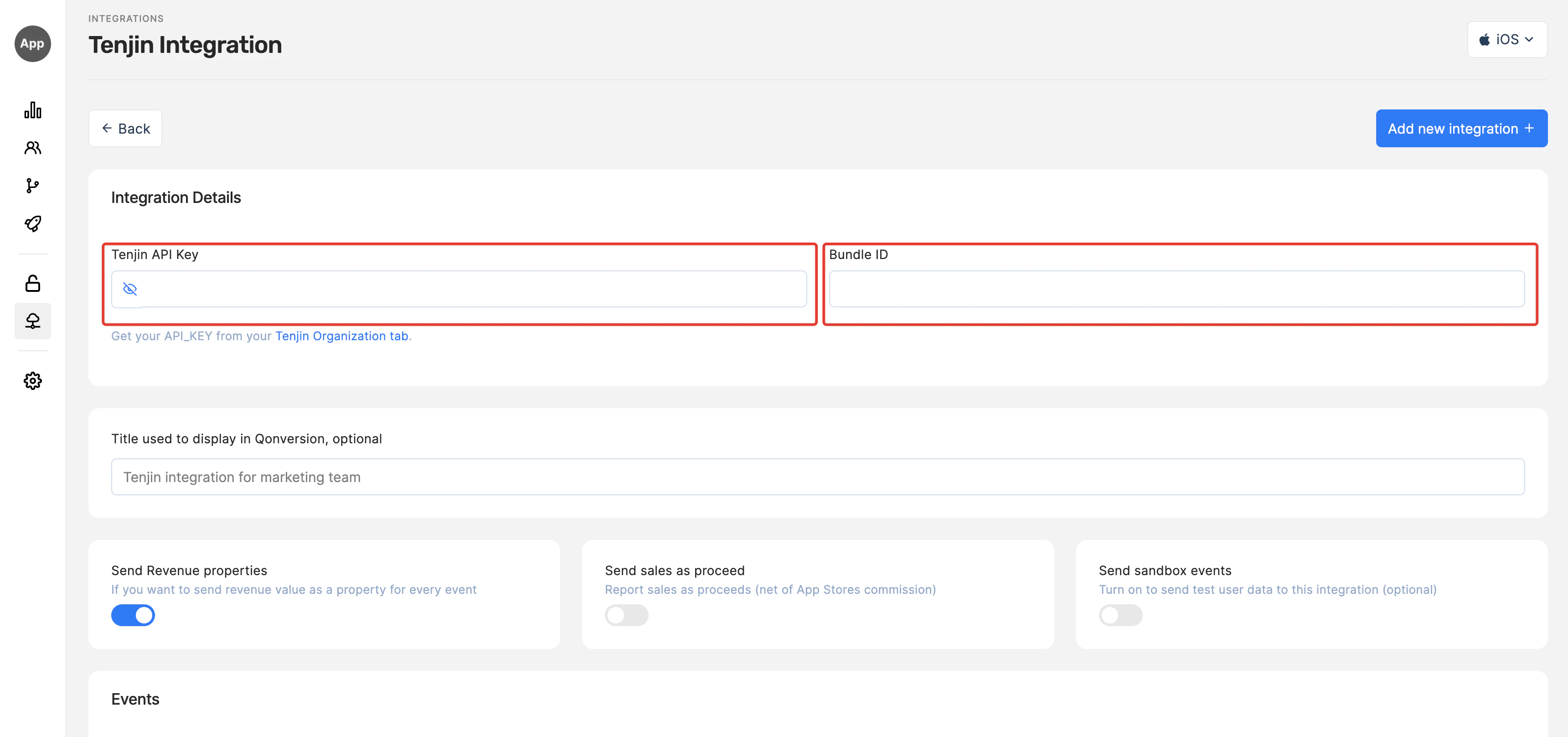Click the integration title input field
The width and height of the screenshot is (1568, 737).
click(x=817, y=477)
